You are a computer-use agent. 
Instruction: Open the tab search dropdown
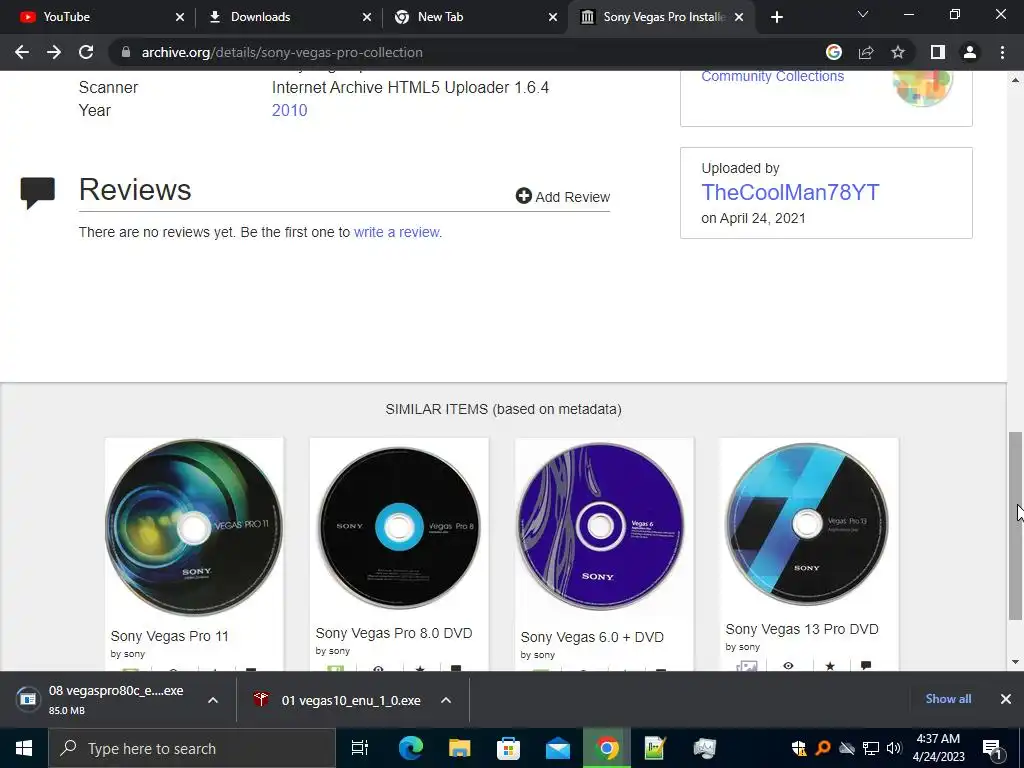(863, 14)
